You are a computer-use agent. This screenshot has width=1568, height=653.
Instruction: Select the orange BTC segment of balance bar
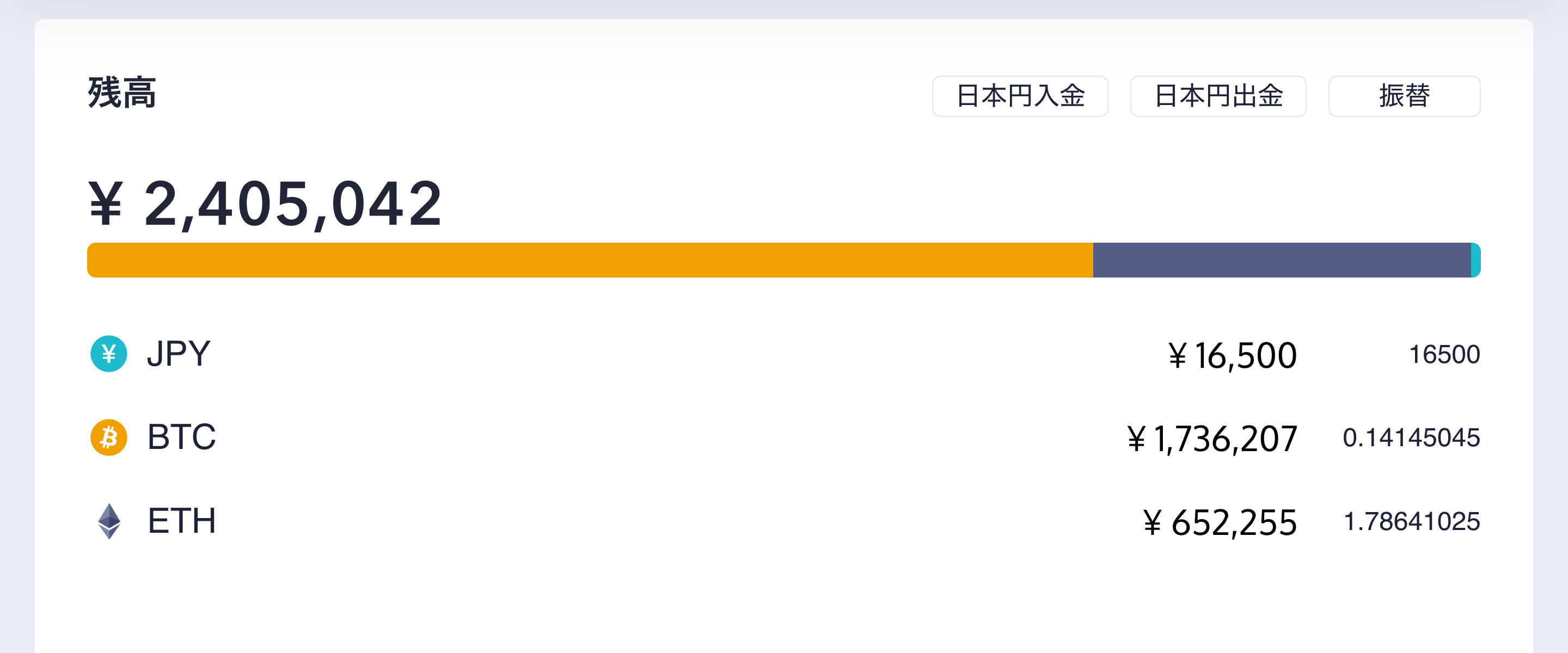pyautogui.click(x=589, y=261)
